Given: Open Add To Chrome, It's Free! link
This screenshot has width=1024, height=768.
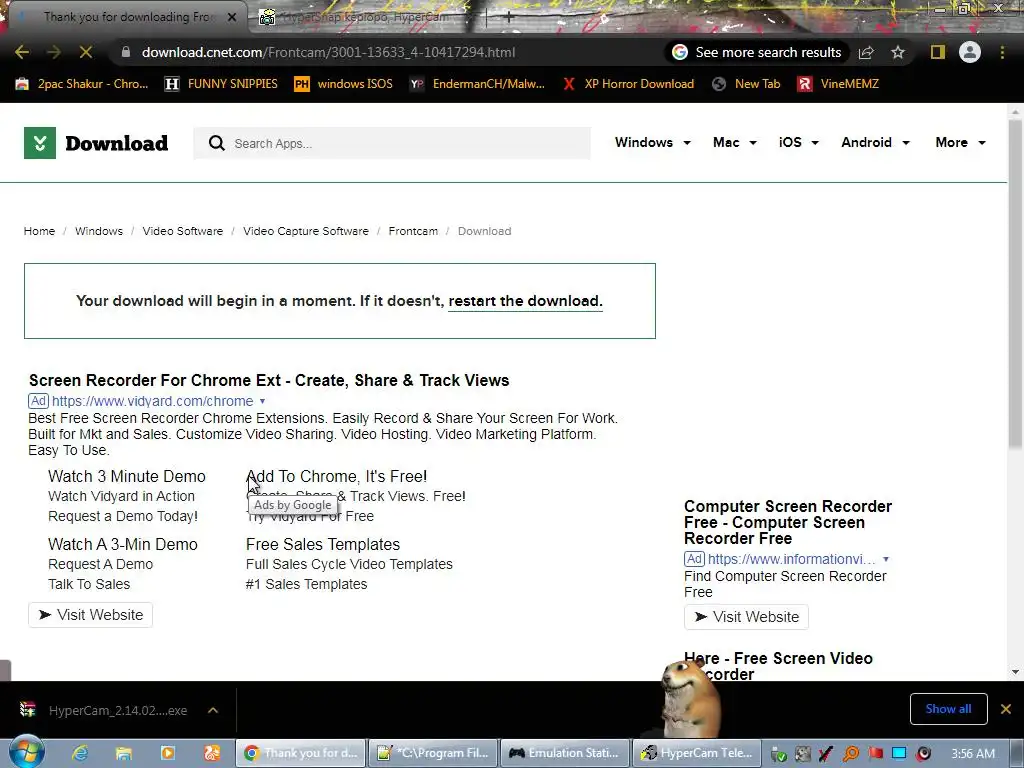Looking at the screenshot, I should pyautogui.click(x=336, y=477).
